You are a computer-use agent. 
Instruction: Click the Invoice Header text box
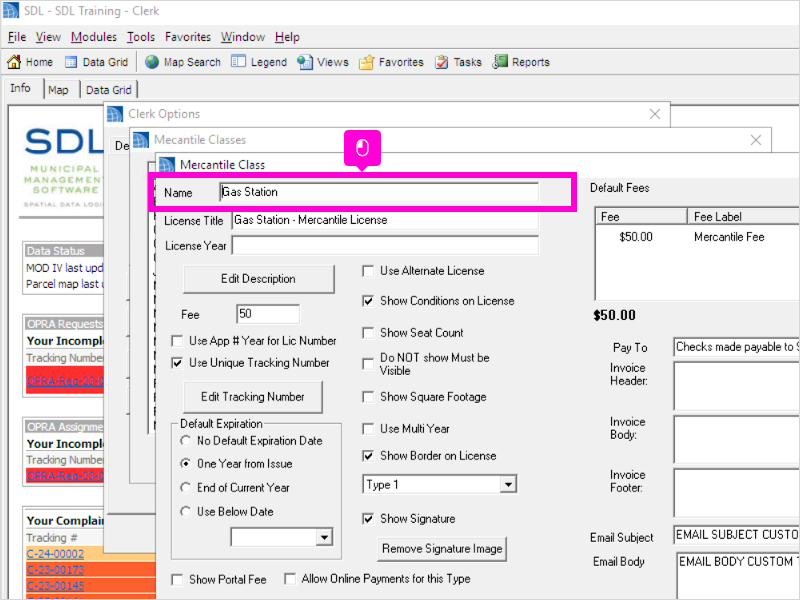[x=736, y=386]
